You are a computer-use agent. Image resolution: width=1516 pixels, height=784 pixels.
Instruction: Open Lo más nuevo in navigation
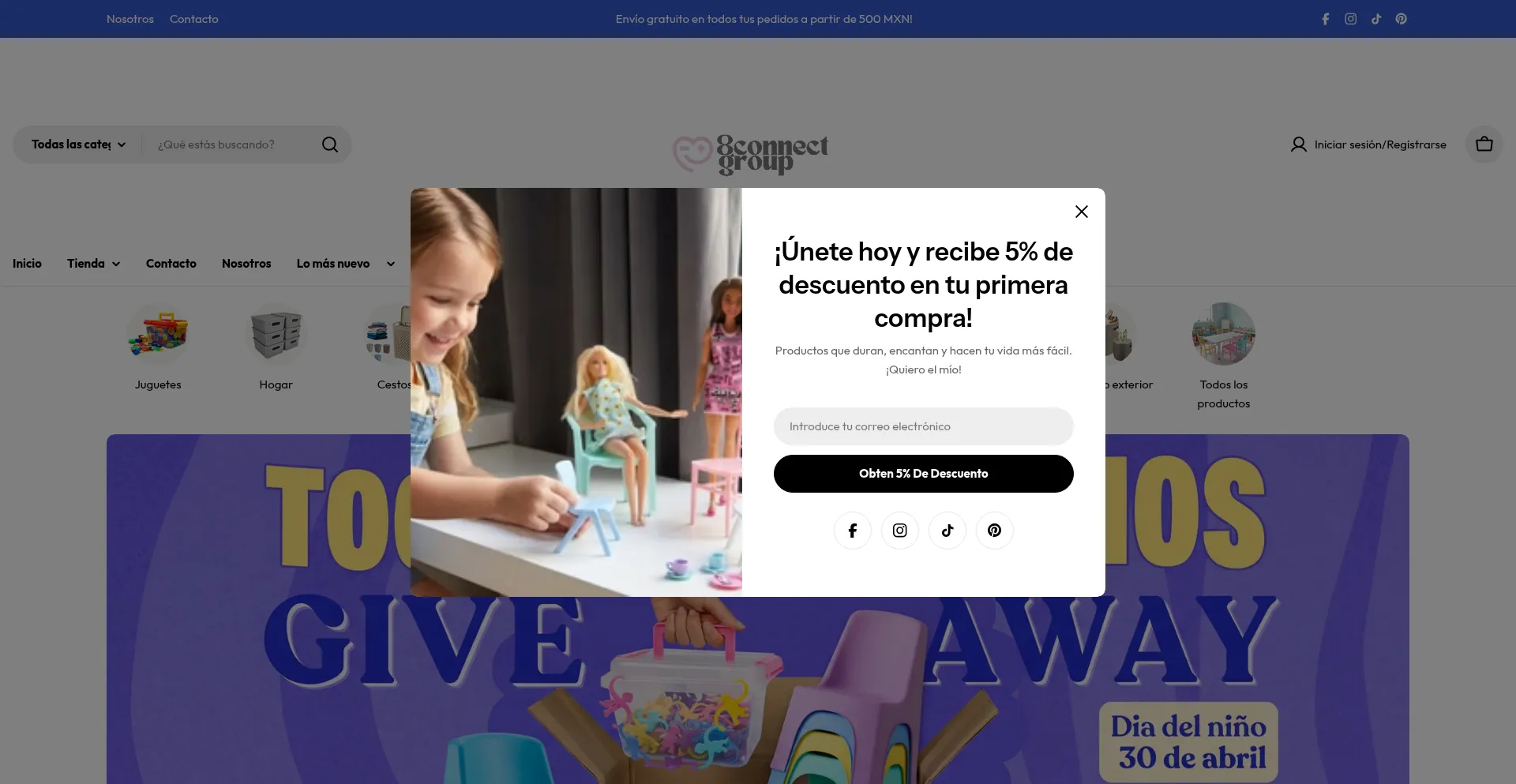tap(333, 264)
